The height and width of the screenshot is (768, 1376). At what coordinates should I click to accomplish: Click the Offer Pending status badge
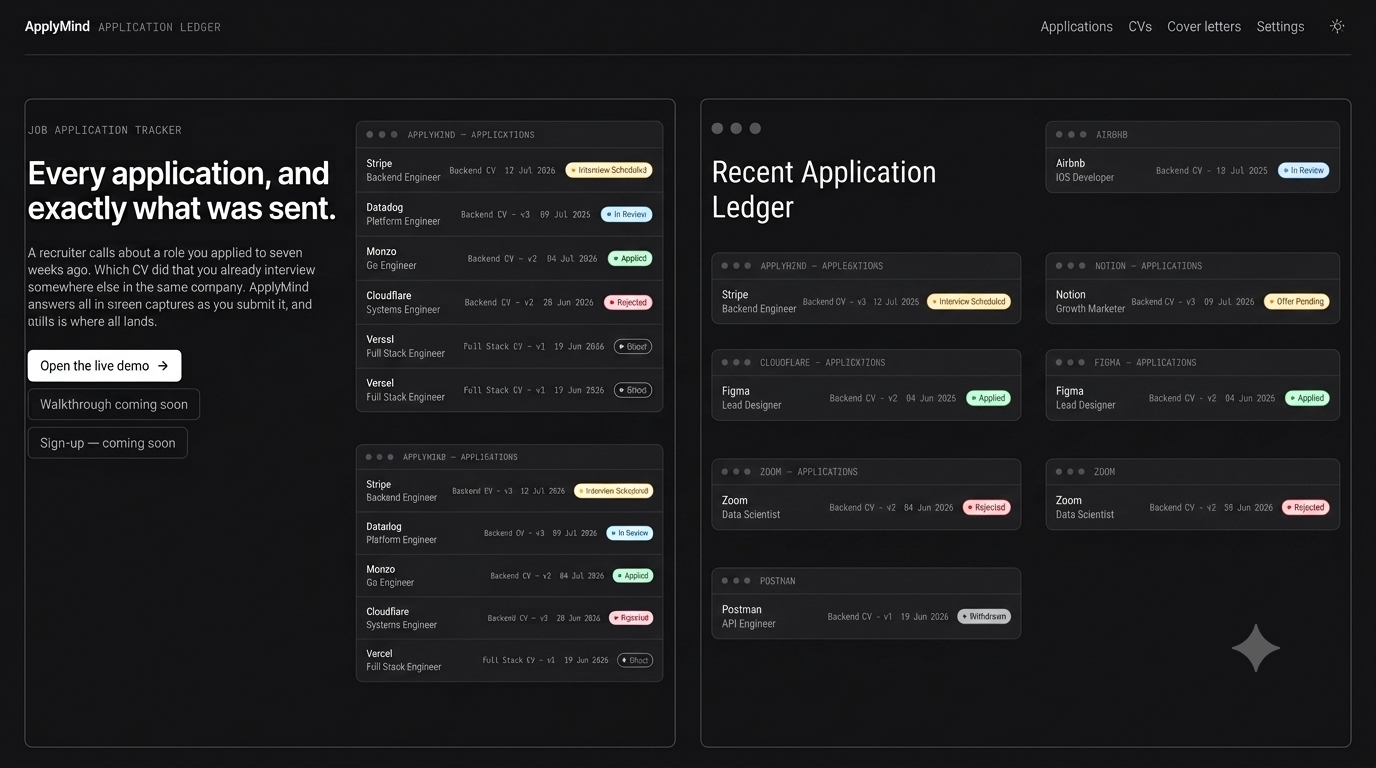tap(1296, 301)
